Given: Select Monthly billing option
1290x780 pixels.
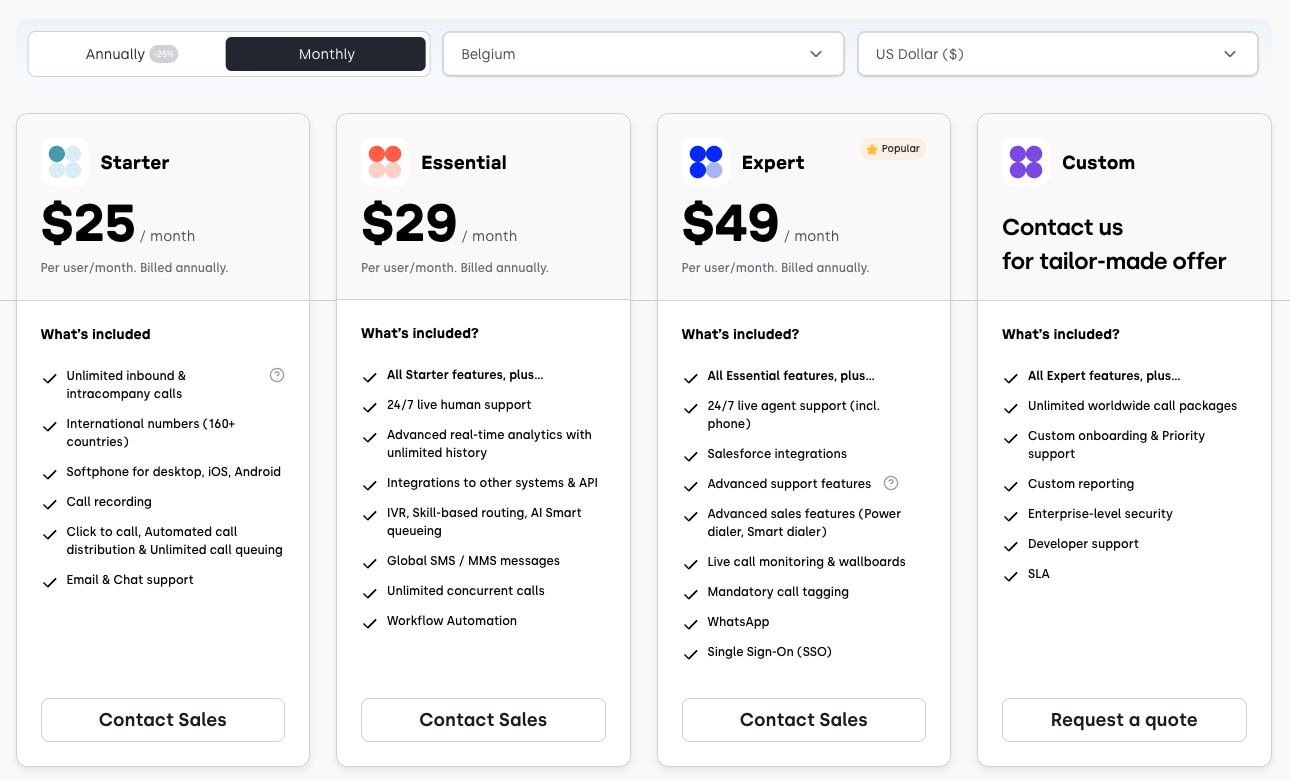Looking at the screenshot, I should [326, 54].
